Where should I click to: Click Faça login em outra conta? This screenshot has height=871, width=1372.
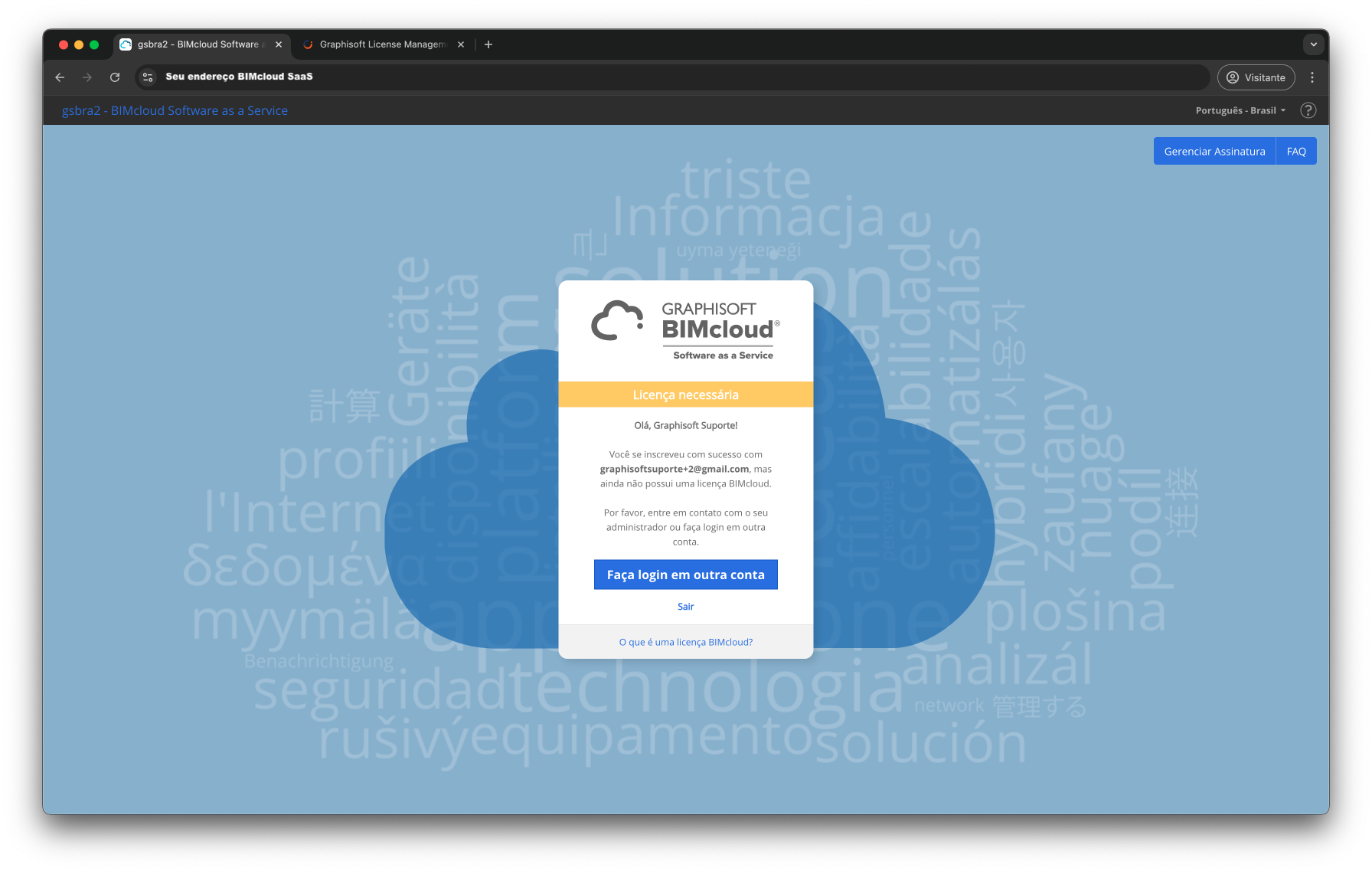[x=686, y=575]
